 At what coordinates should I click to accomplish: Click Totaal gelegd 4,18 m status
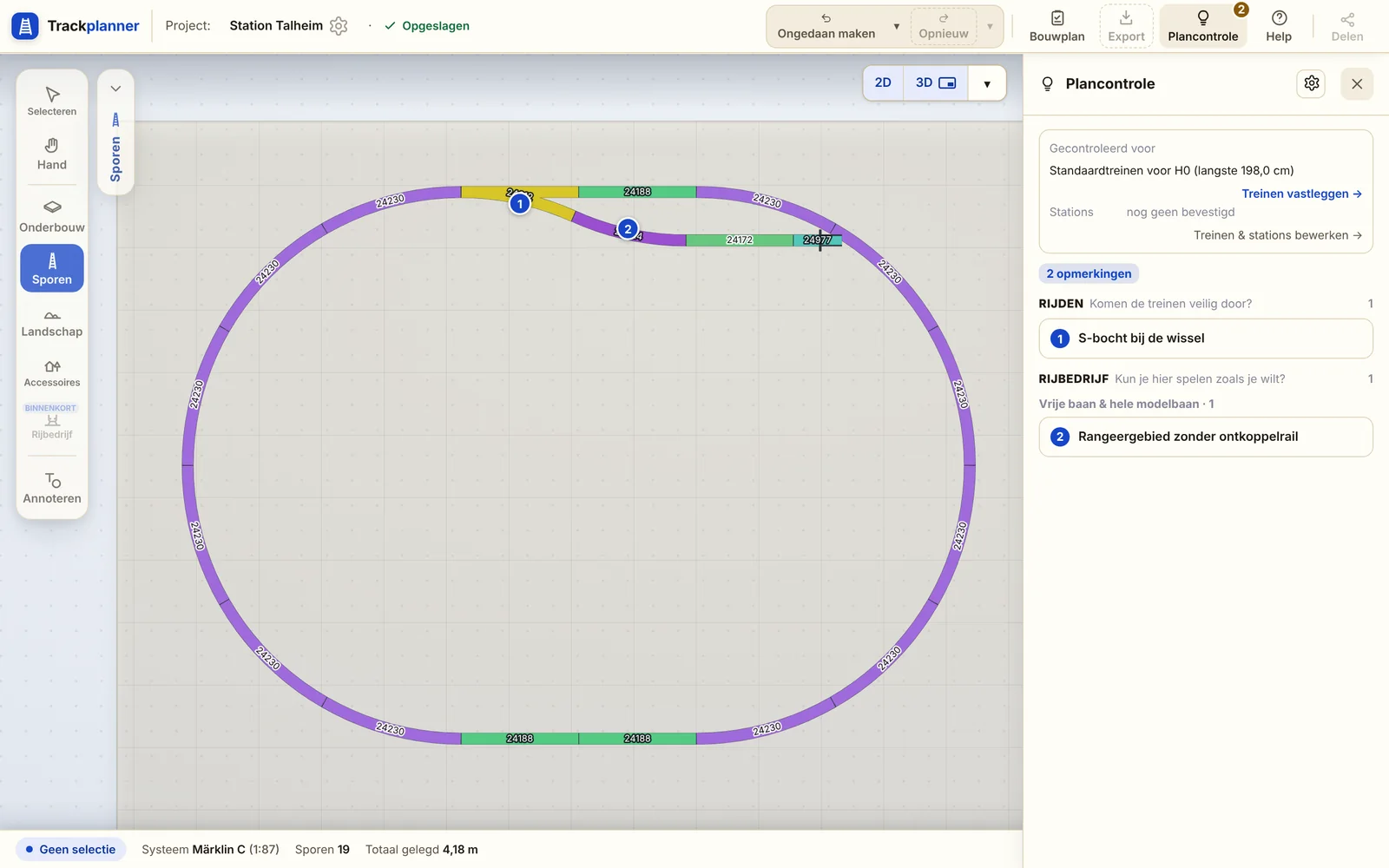tap(422, 850)
